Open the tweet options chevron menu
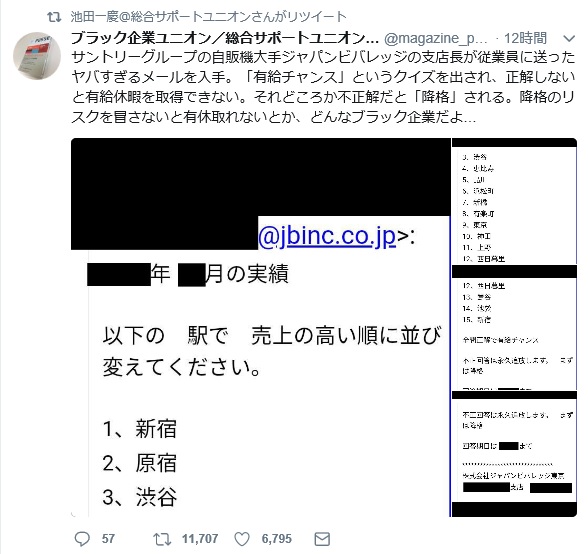Image resolution: width=588 pixels, height=554 pixels. [569, 38]
